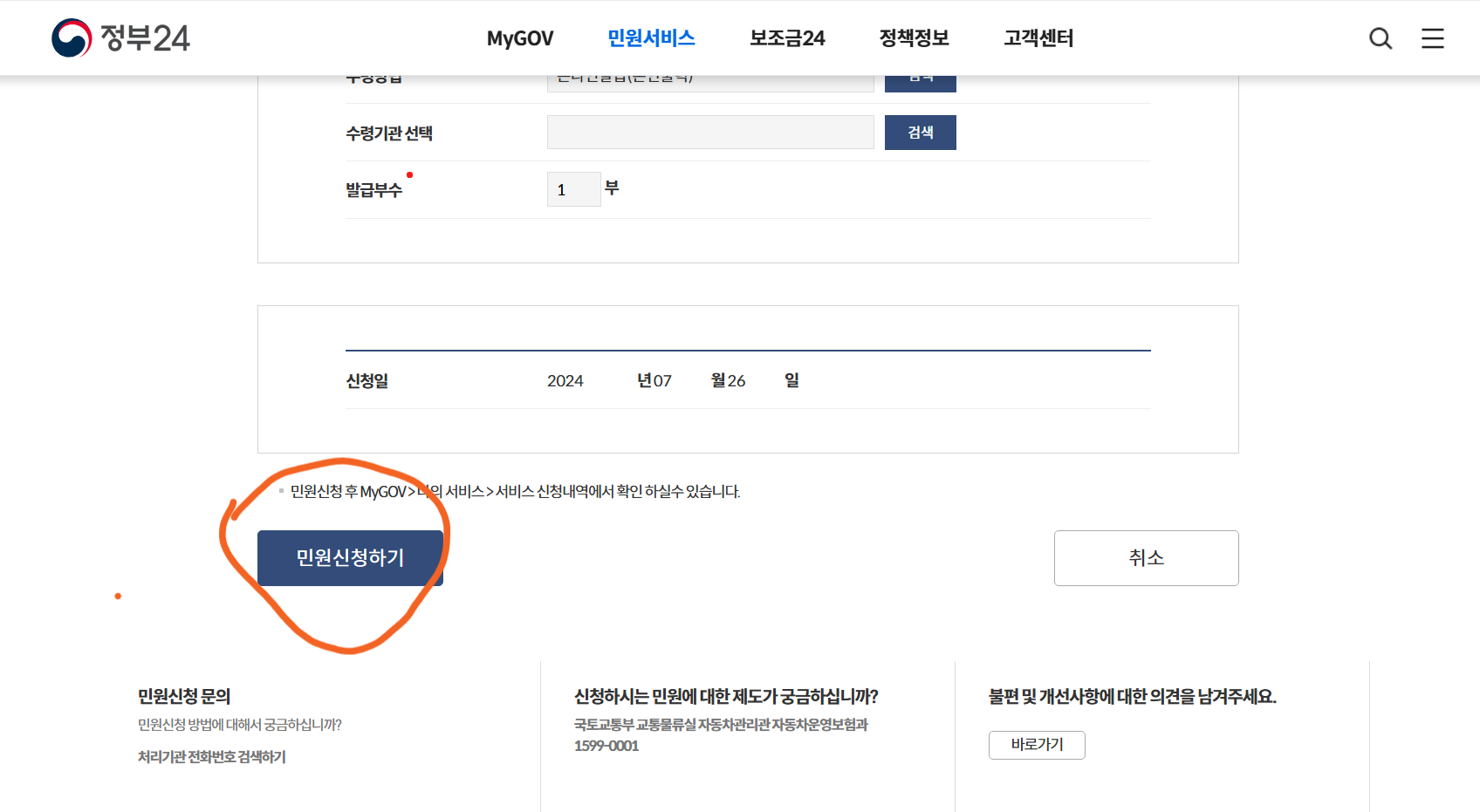Click the 발급부수 quantity field

coord(574,189)
